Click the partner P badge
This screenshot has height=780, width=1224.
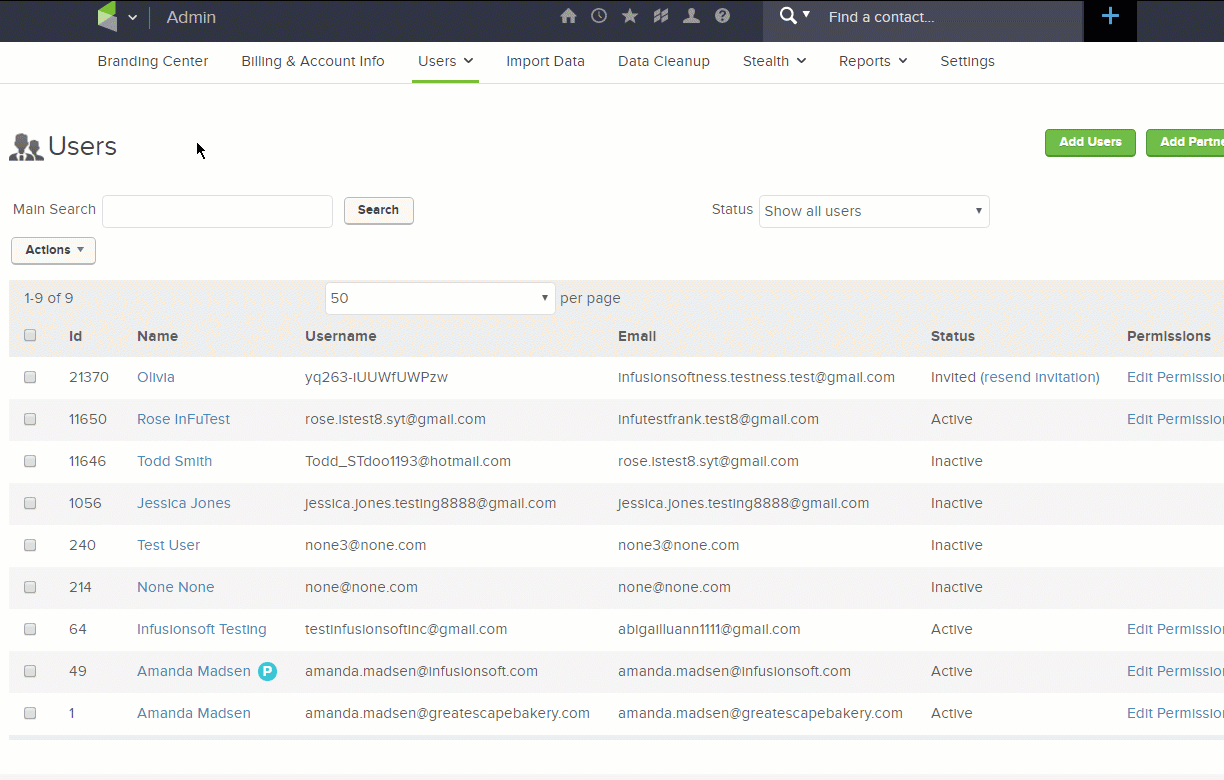(267, 672)
